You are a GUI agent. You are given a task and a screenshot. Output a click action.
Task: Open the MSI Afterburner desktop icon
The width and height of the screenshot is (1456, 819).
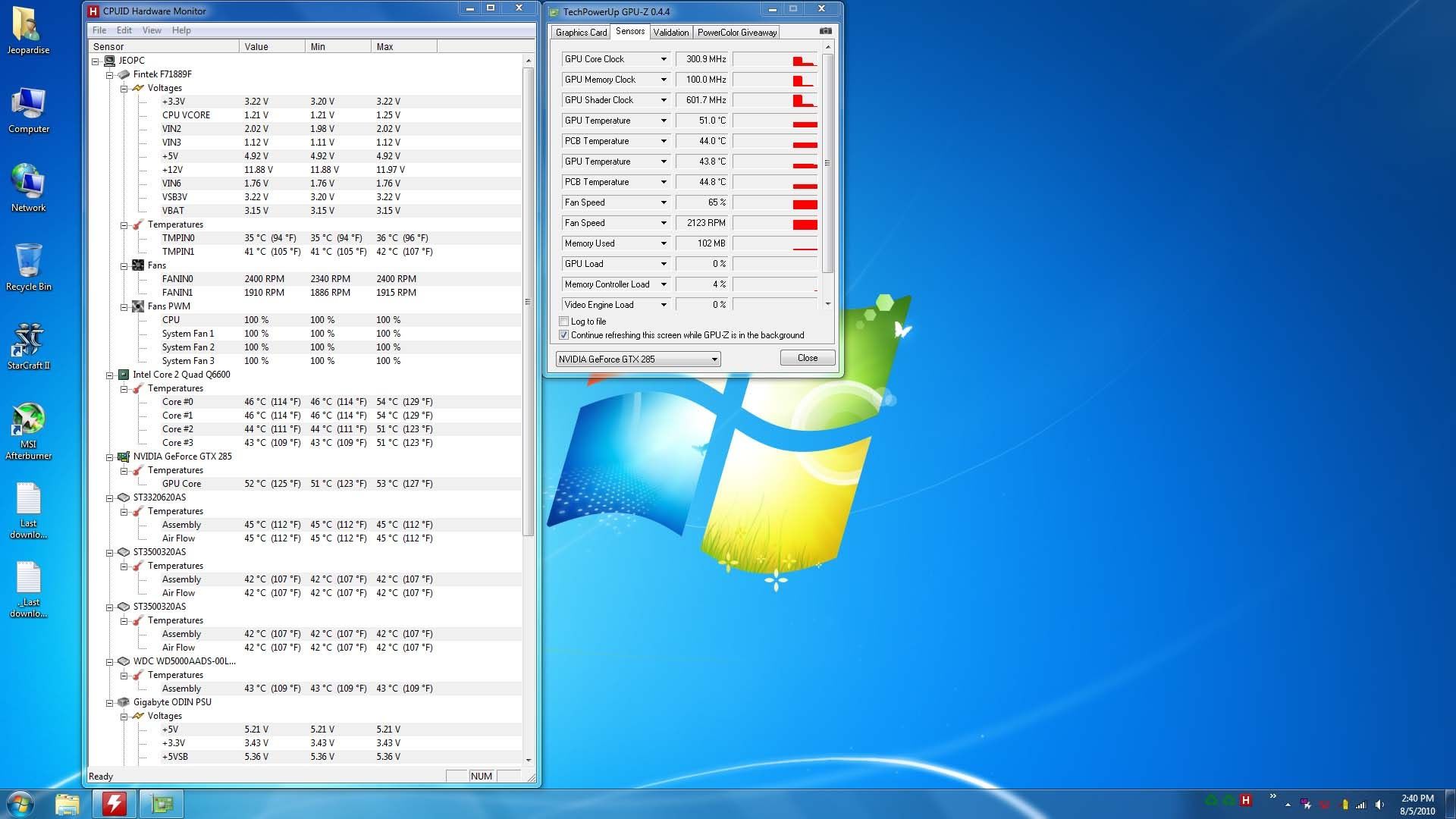click(x=28, y=419)
